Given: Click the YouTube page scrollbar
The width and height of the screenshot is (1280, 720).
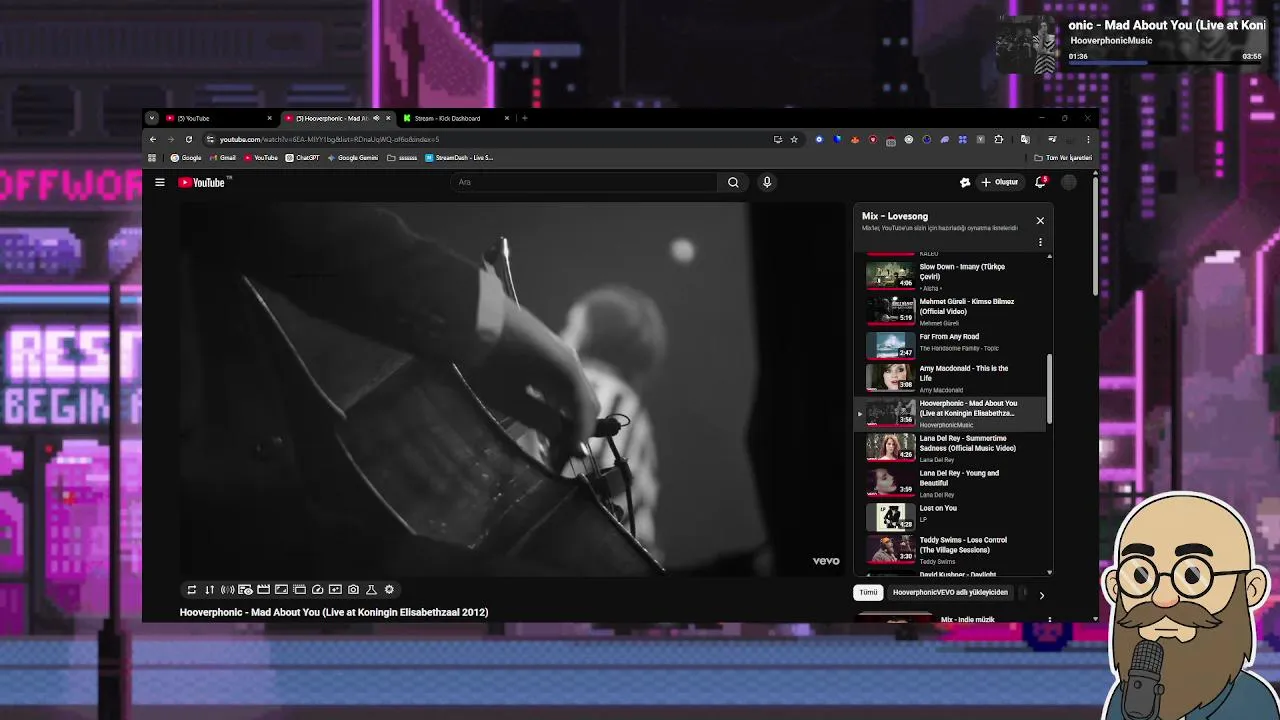Looking at the screenshot, I should [1096, 235].
